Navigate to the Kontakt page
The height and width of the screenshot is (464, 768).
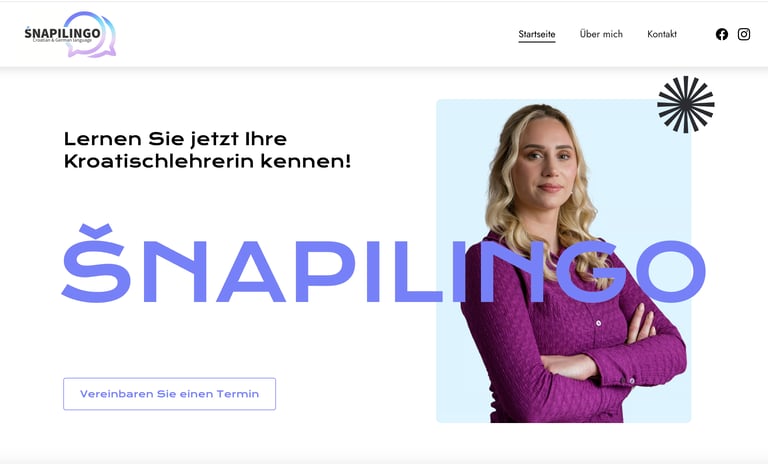(662, 34)
